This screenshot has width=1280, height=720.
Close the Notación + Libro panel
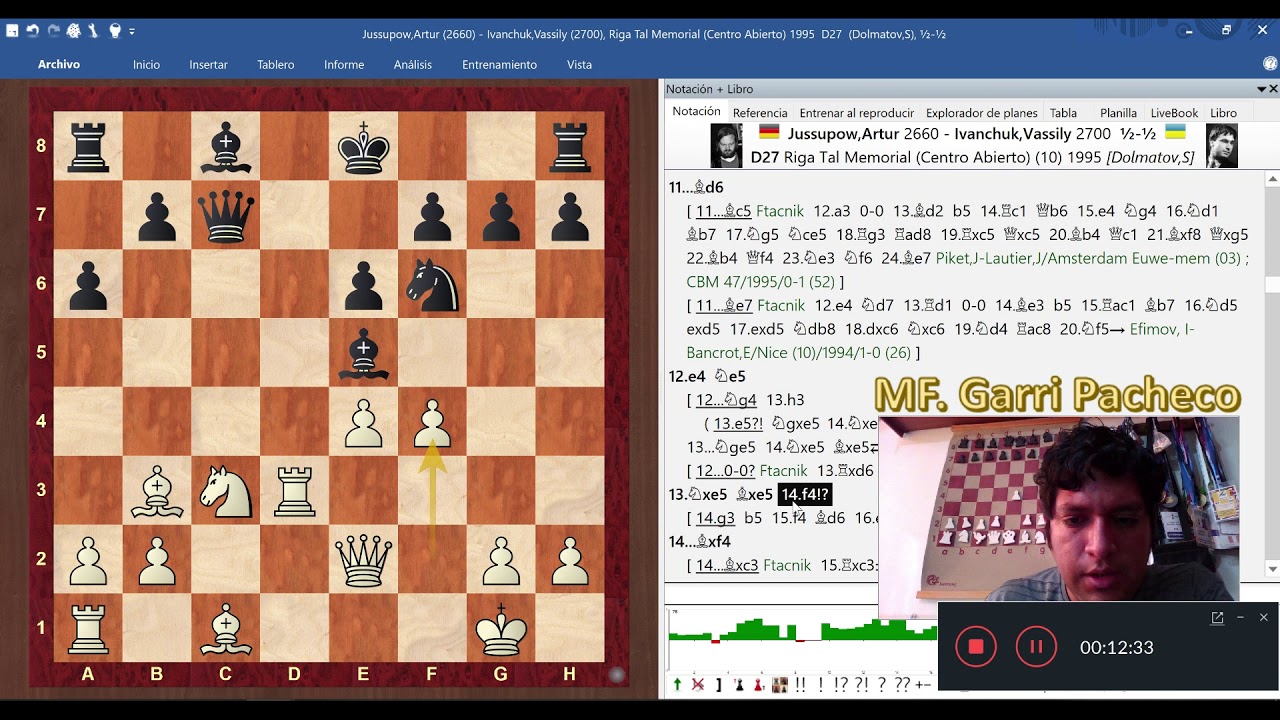coord(1273,89)
